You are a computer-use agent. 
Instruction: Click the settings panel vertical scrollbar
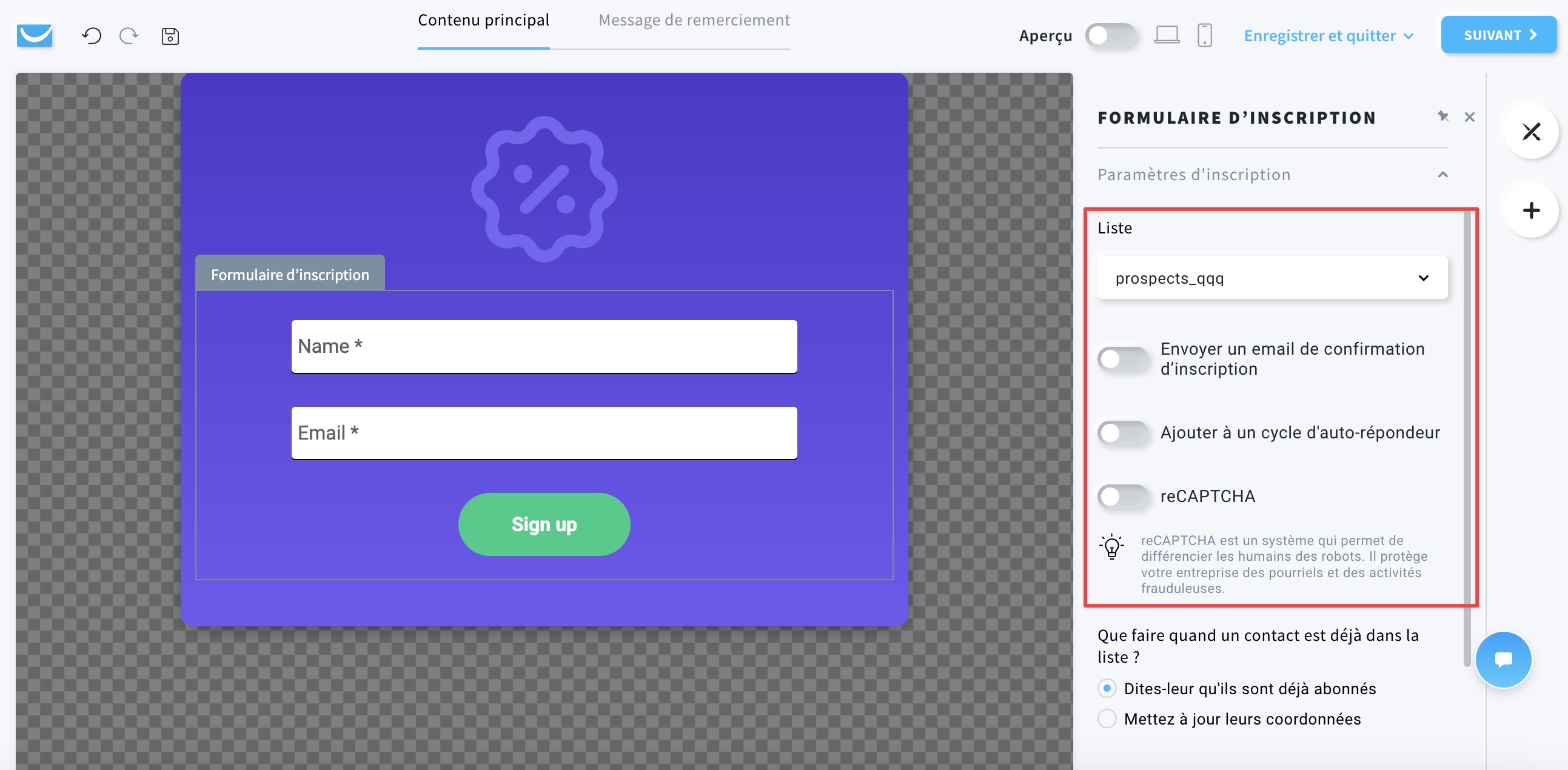click(1467, 438)
